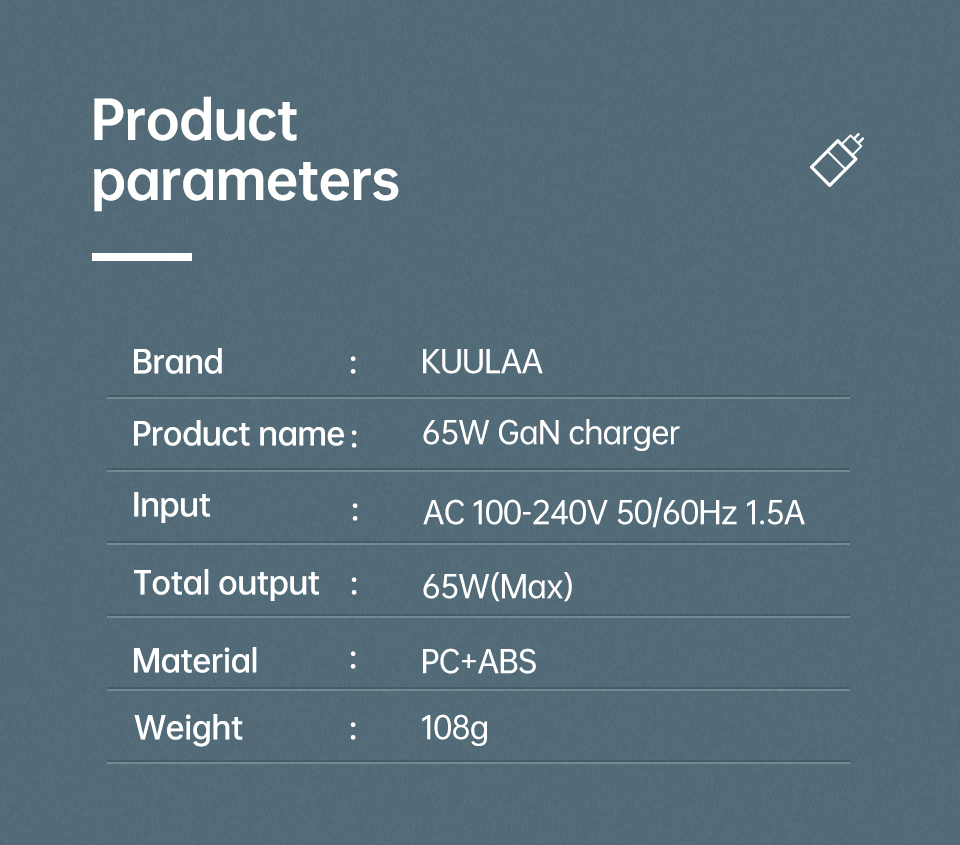
Task: Select the Brand label
Action: (178, 361)
